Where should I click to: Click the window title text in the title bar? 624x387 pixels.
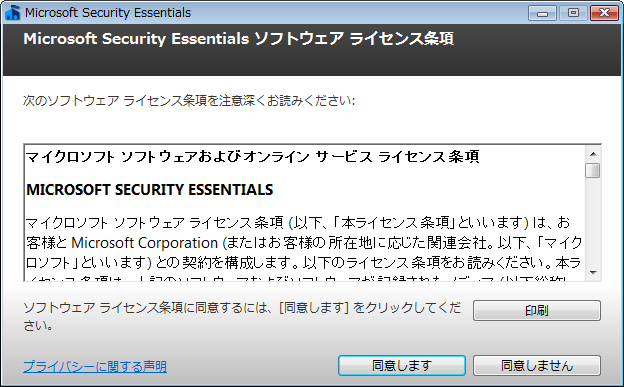pos(108,13)
